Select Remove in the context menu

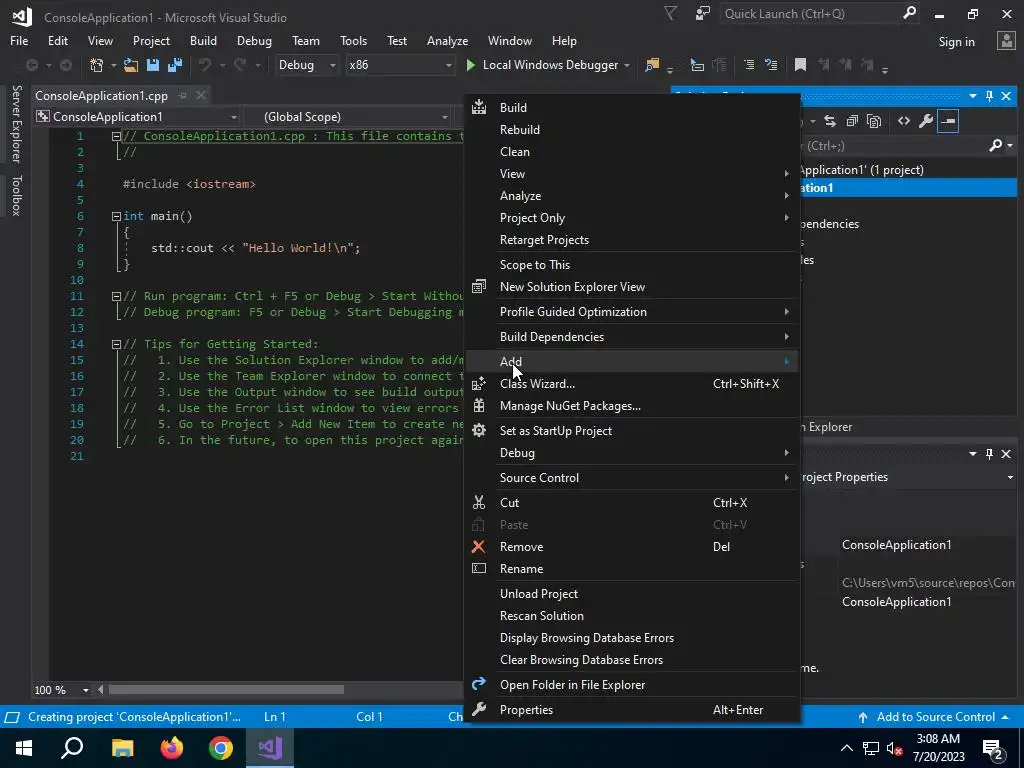(632, 547)
